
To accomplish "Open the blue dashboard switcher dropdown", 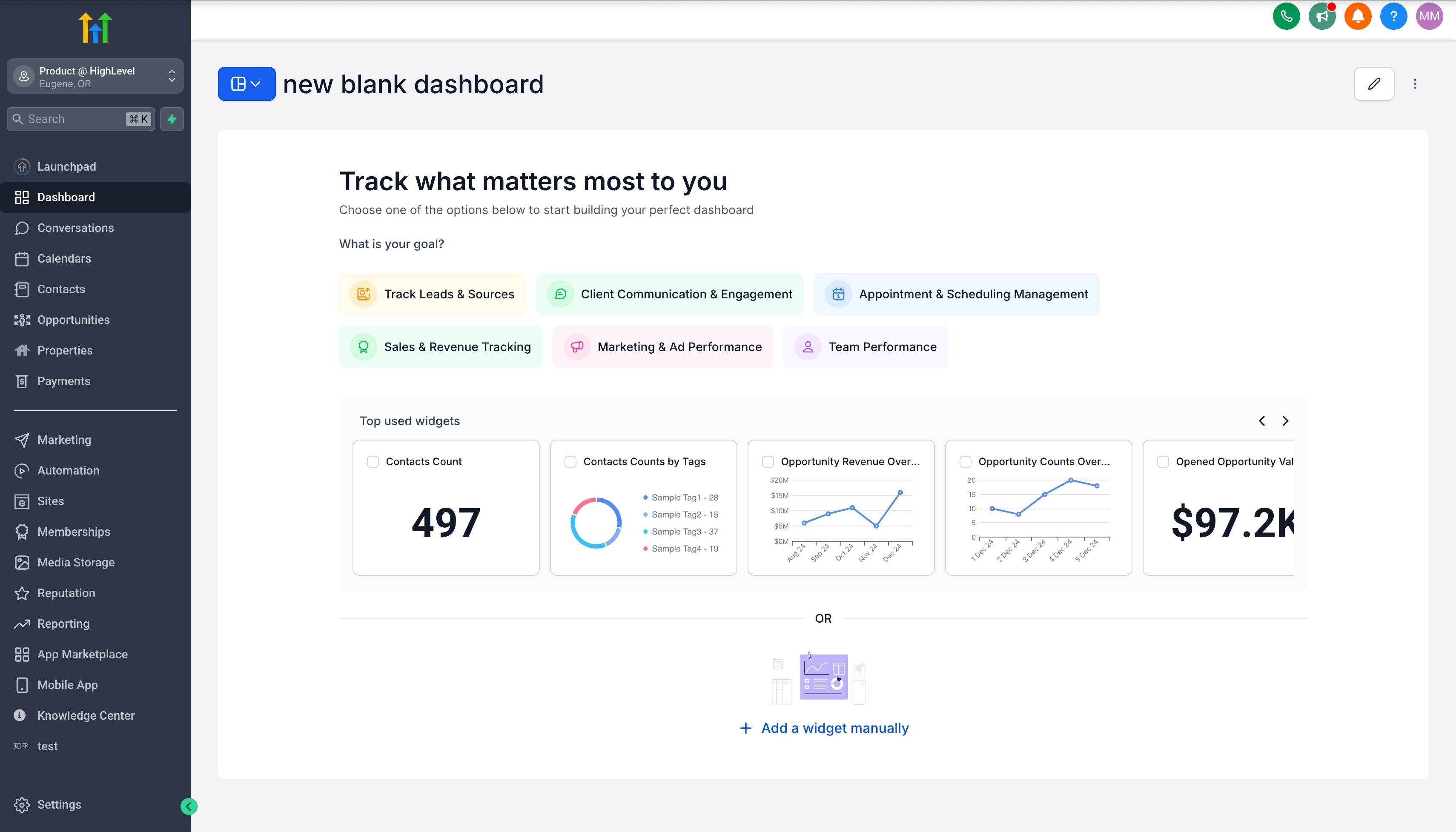I will point(246,84).
